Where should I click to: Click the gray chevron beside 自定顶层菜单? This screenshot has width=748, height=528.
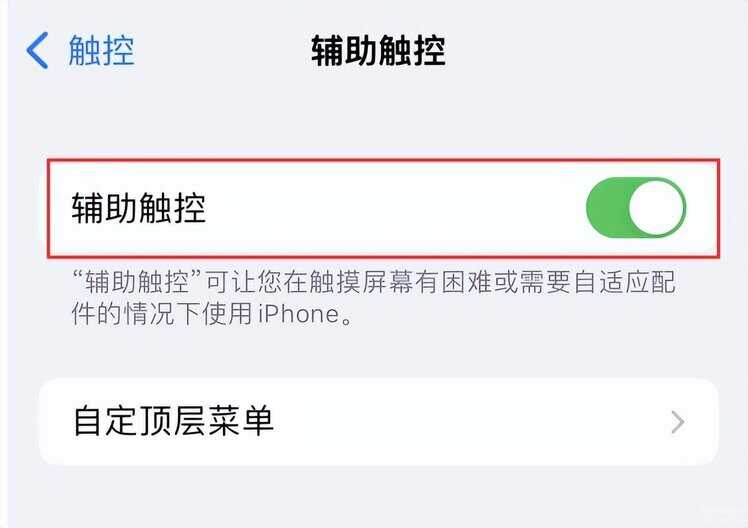pos(677,422)
